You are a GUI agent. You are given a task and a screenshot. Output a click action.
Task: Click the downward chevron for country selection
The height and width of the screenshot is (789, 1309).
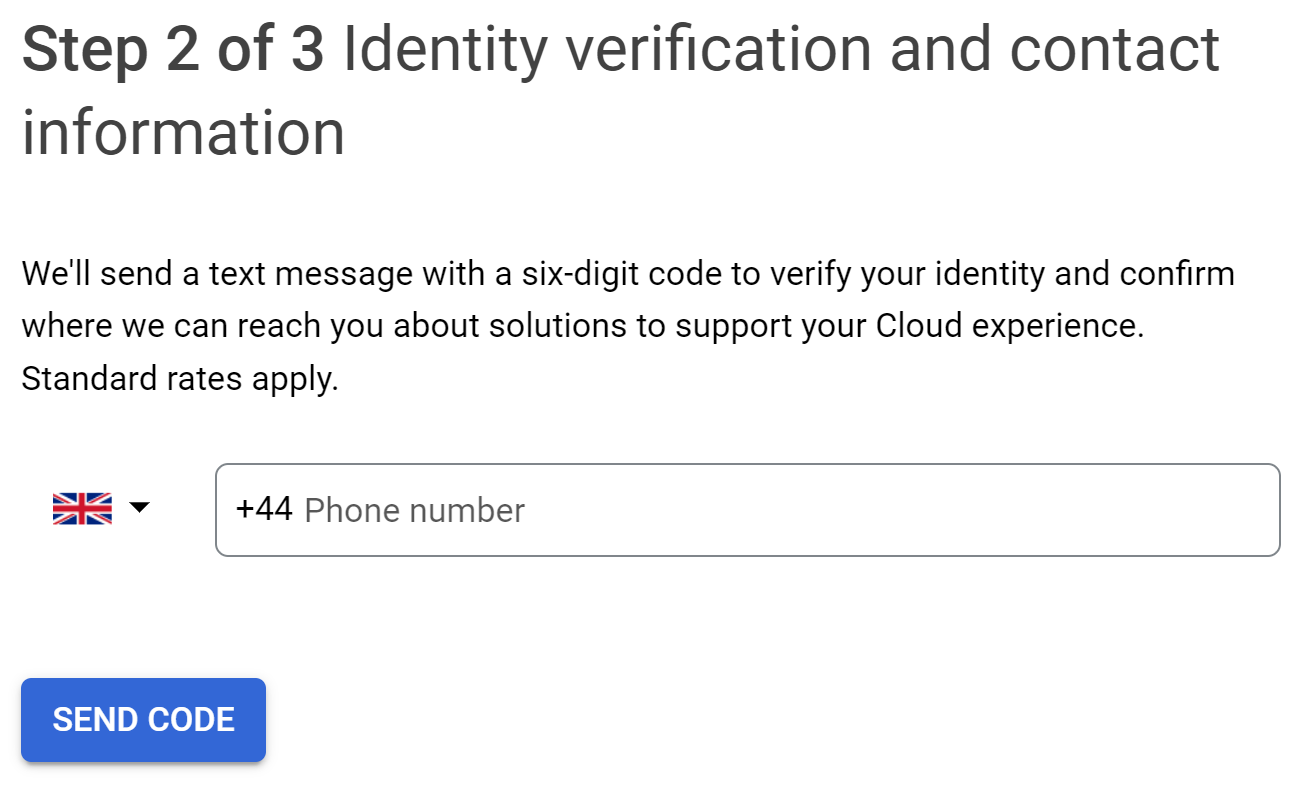tap(140, 508)
